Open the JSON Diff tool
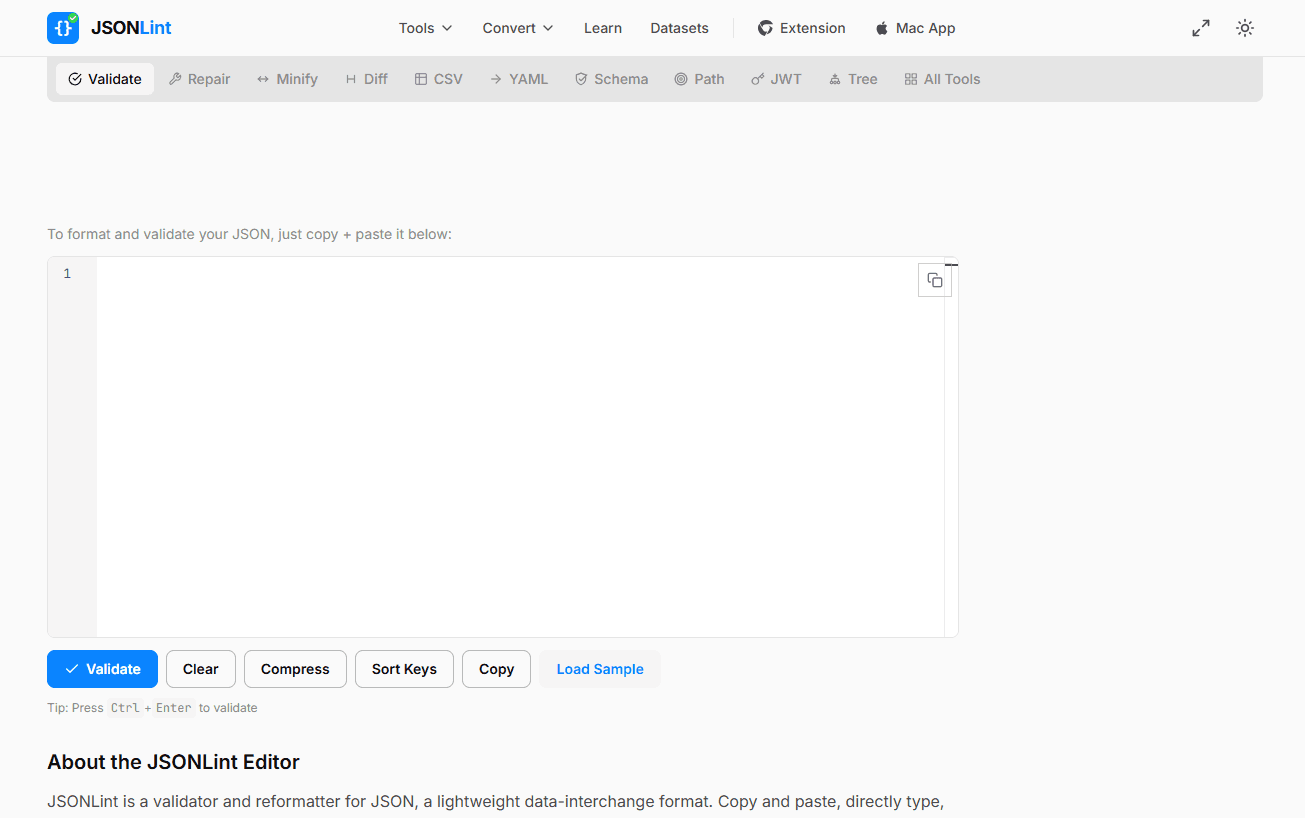Image resolution: width=1305 pixels, height=818 pixels. [366, 78]
